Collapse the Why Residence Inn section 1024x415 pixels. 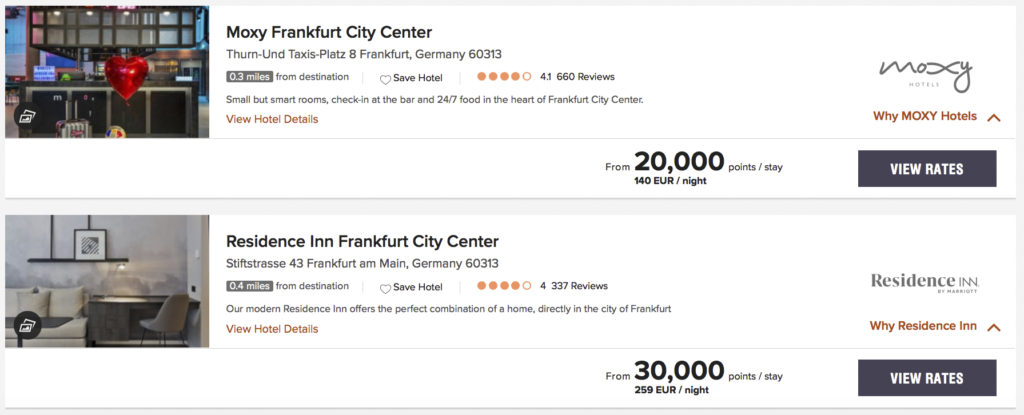click(993, 327)
